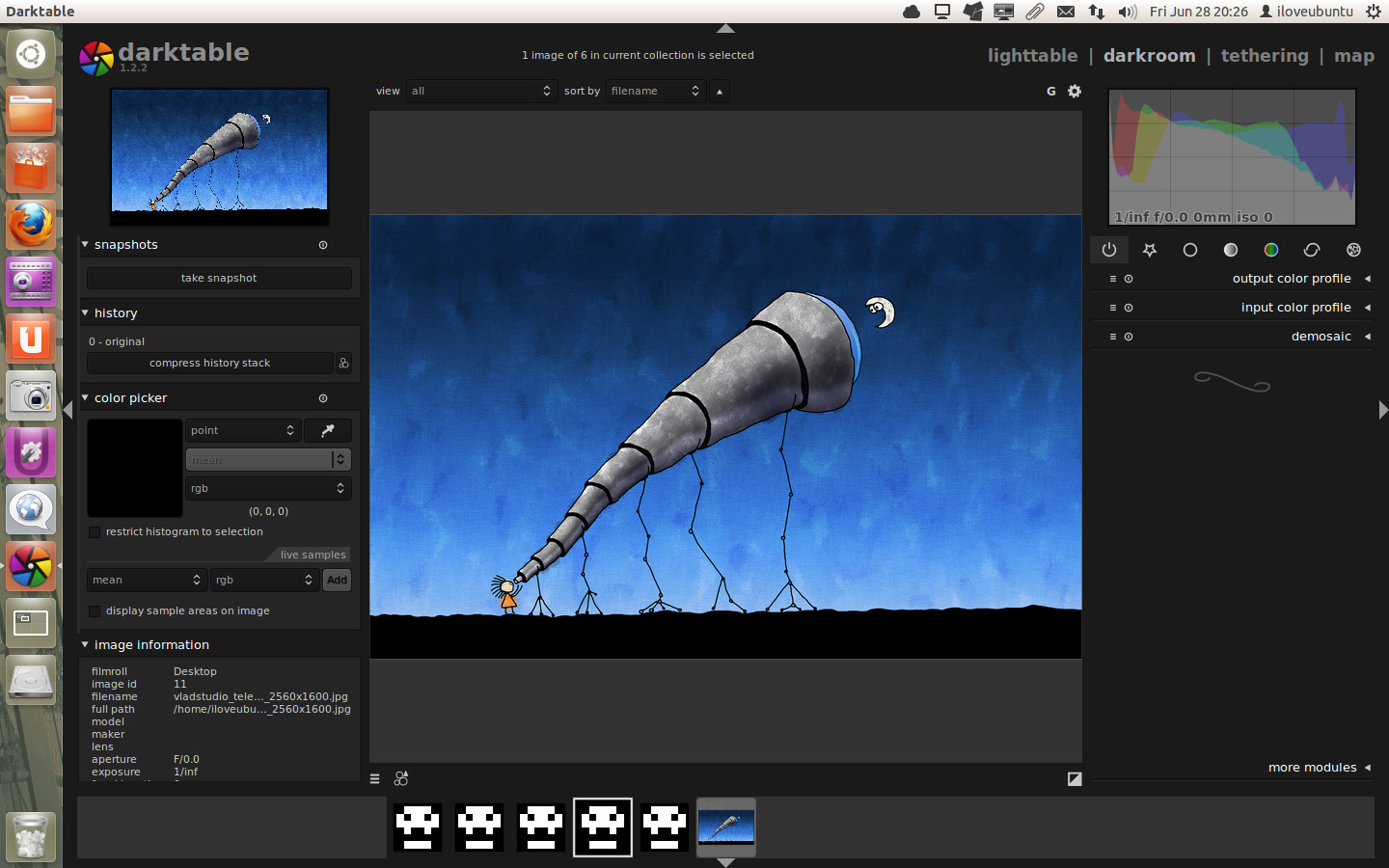Viewport: 1389px width, 868px height.
Task: Show tone modules group filled circle icon
Action: pos(1231,250)
